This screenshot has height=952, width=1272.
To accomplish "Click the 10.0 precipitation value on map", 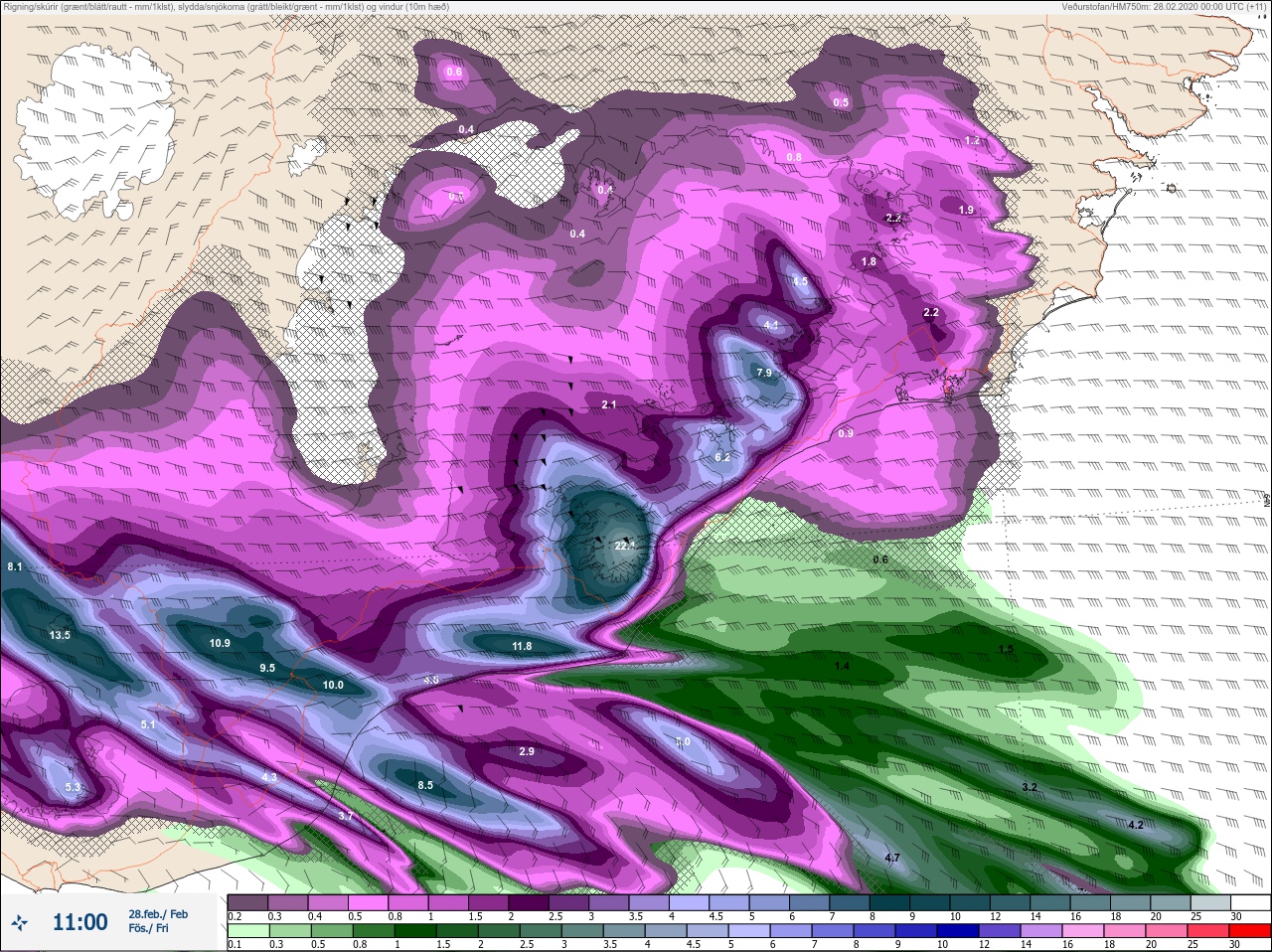I will pos(333,685).
